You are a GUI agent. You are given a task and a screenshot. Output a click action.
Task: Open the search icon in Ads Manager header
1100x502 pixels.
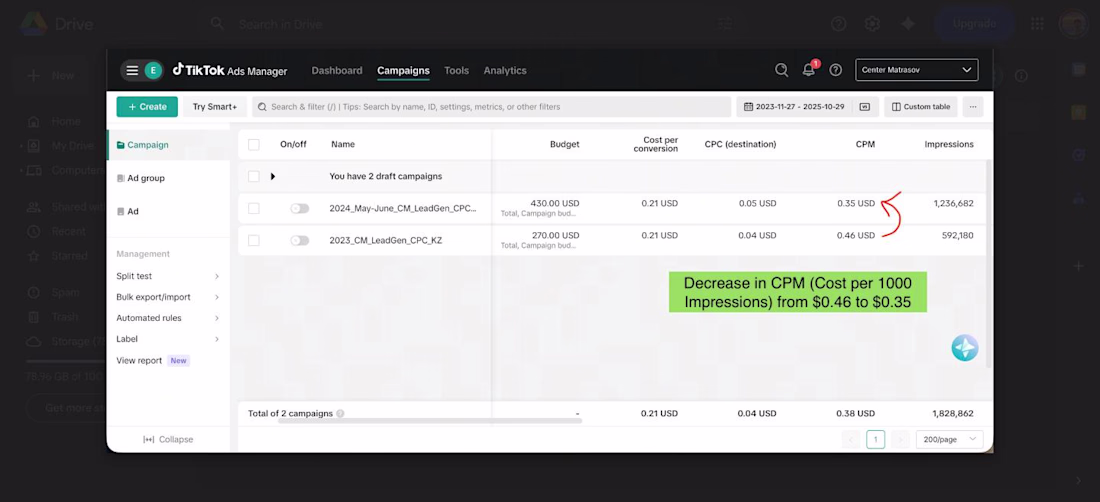[x=781, y=70]
